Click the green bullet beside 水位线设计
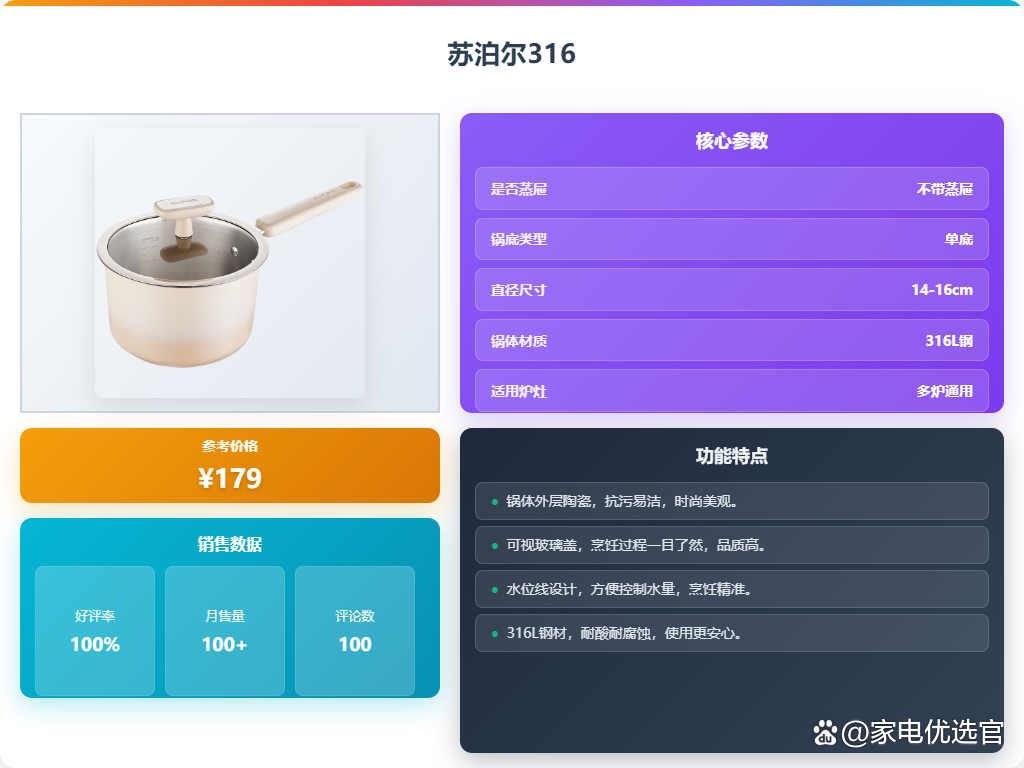The image size is (1024, 768). point(494,590)
